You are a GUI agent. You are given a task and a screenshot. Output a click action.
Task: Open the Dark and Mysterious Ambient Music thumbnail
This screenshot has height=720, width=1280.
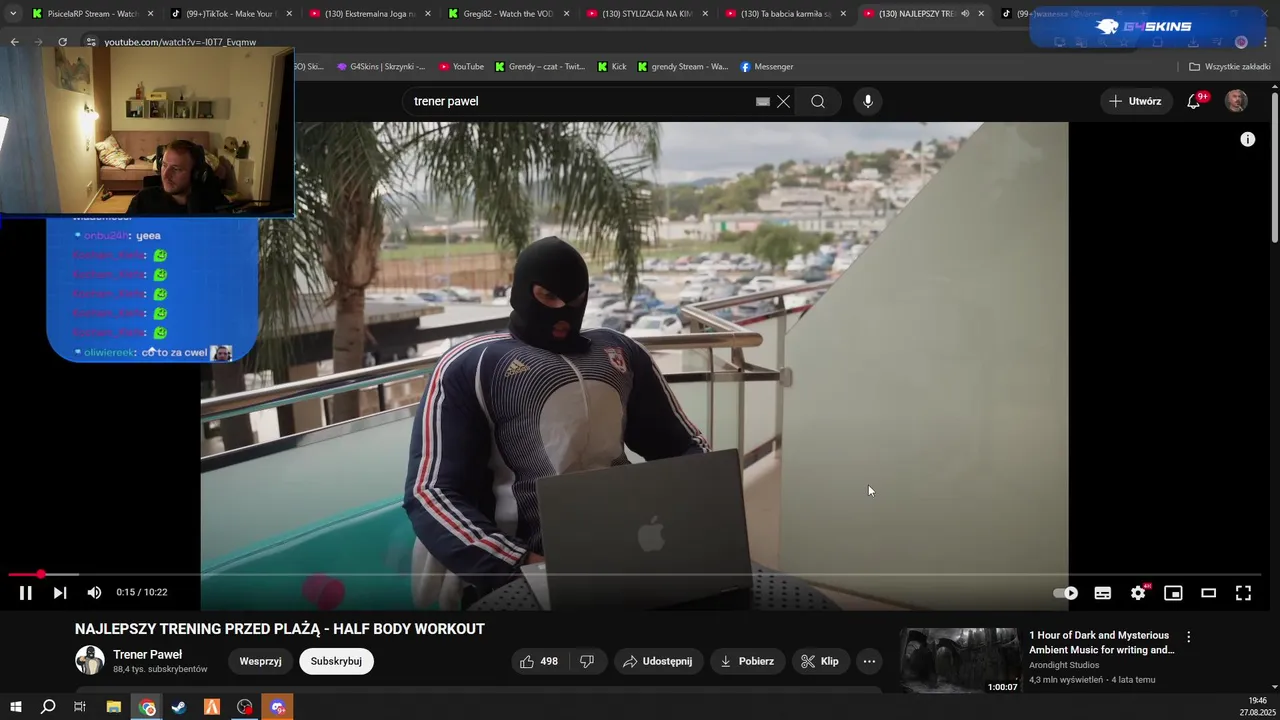click(960, 661)
